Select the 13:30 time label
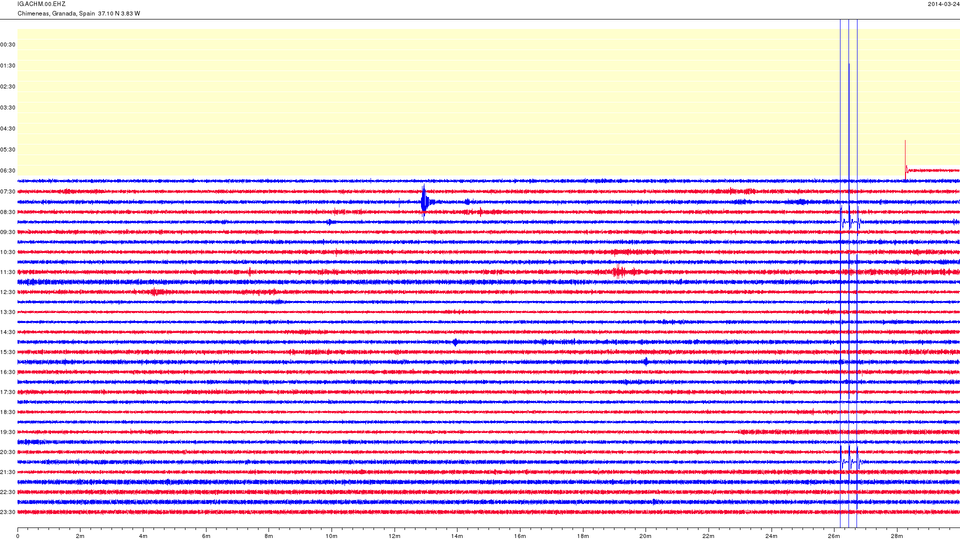Viewport: 960px width, 540px height. (8, 312)
